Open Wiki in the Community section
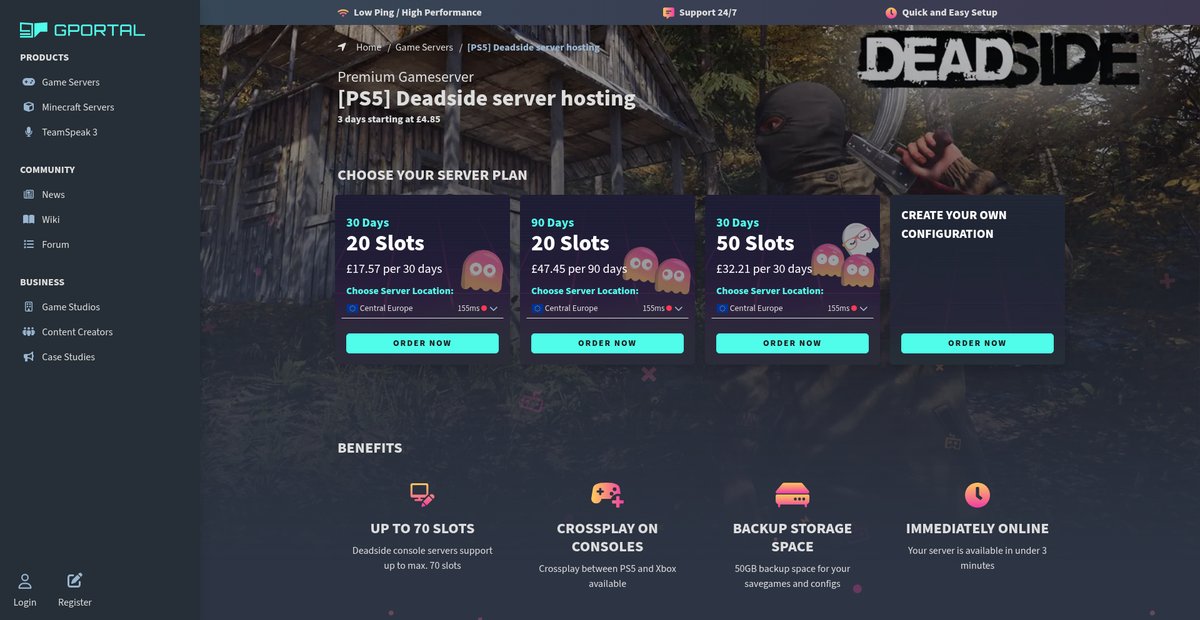Image resolution: width=1200 pixels, height=620 pixels. (x=51, y=219)
